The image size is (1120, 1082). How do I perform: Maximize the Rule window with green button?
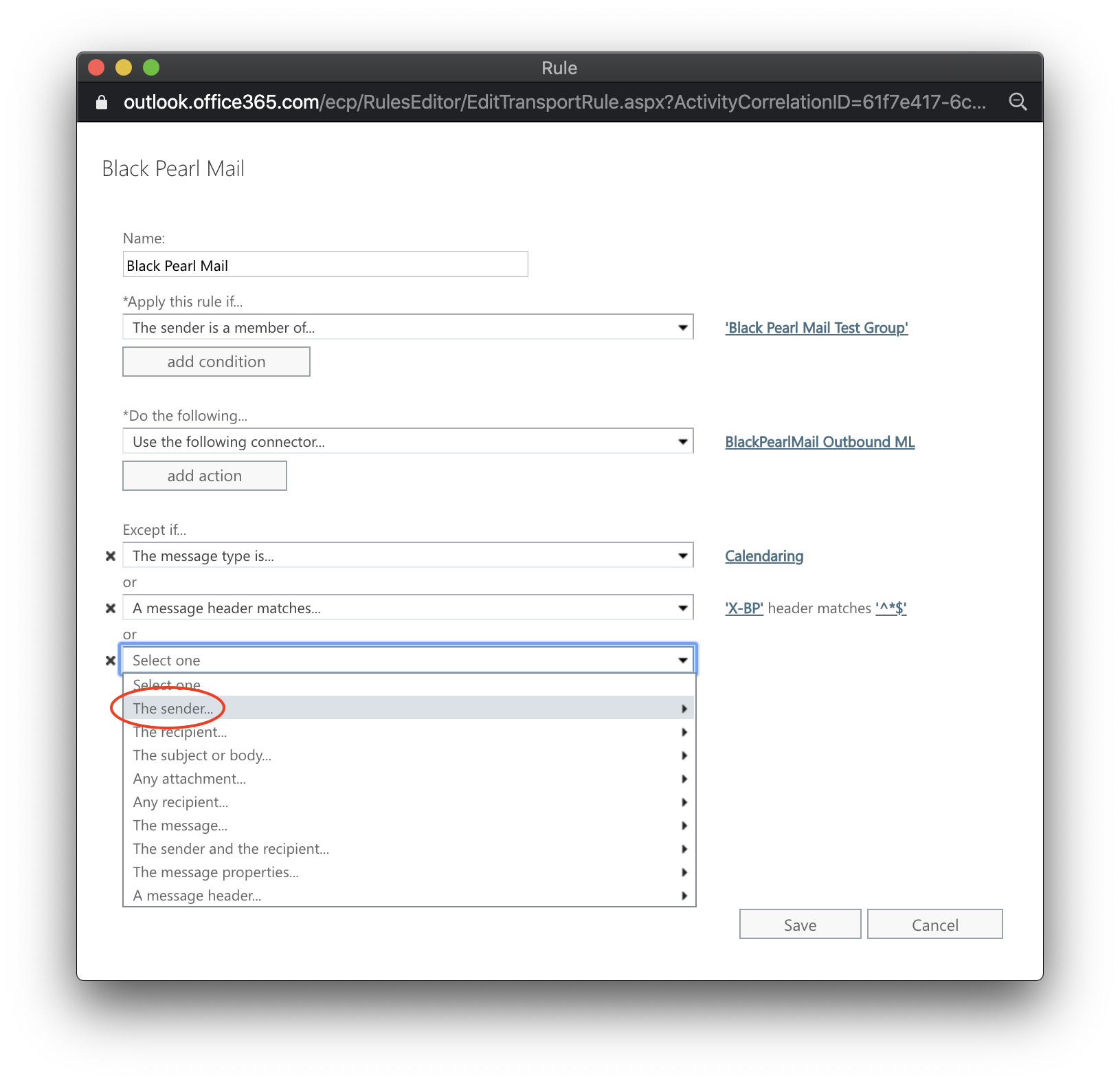pos(151,67)
